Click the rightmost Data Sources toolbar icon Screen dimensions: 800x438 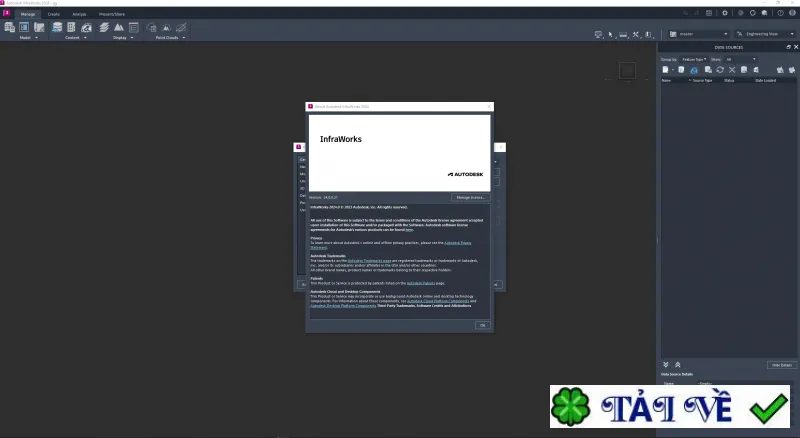792,69
